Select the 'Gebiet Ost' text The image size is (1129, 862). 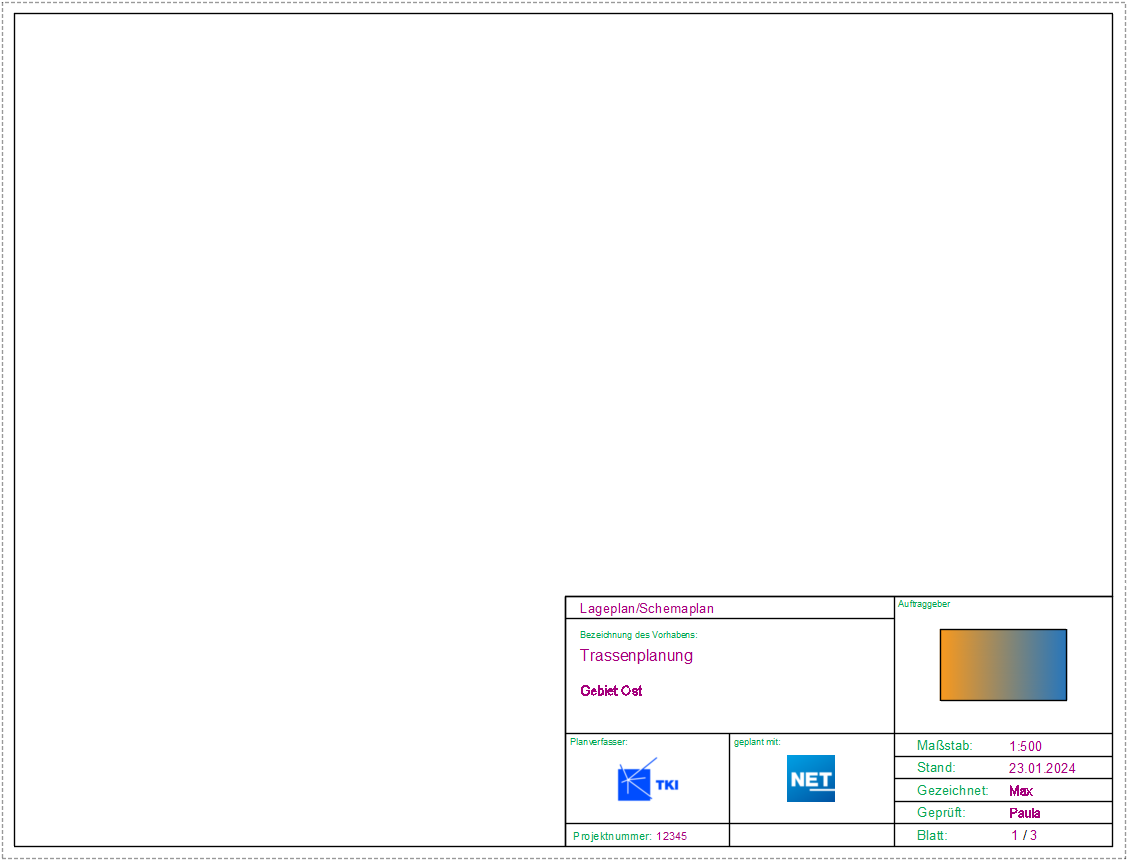(611, 691)
